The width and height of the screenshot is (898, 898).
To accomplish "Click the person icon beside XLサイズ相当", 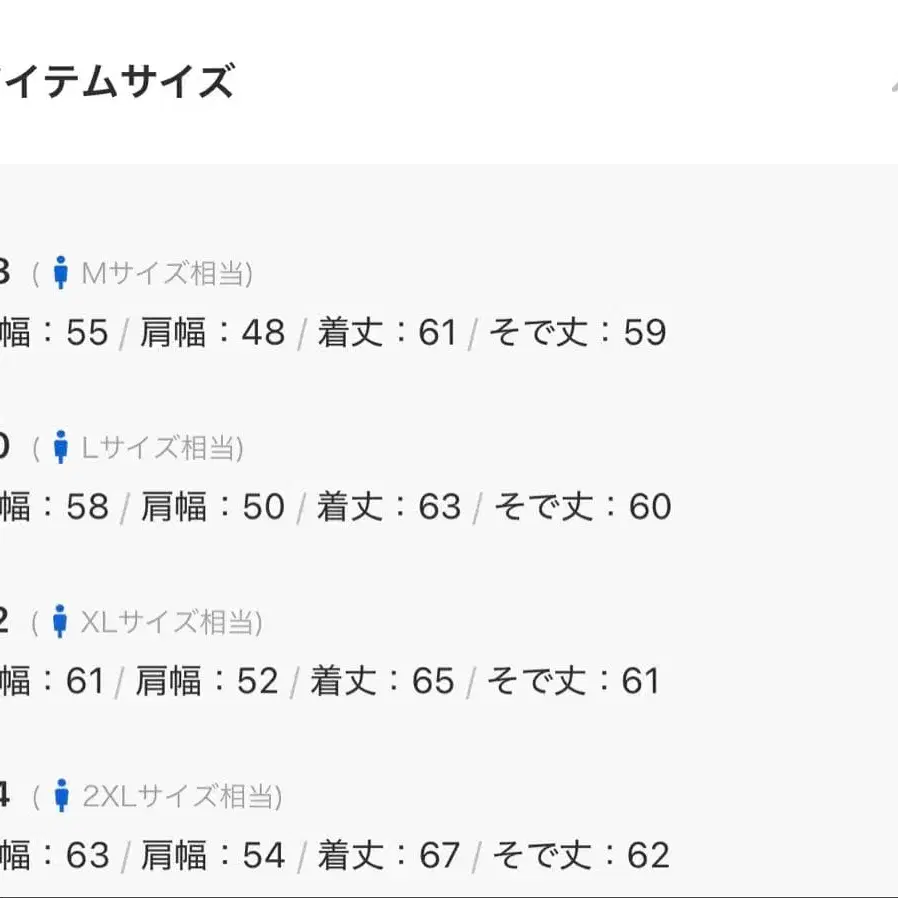I will point(60,621).
